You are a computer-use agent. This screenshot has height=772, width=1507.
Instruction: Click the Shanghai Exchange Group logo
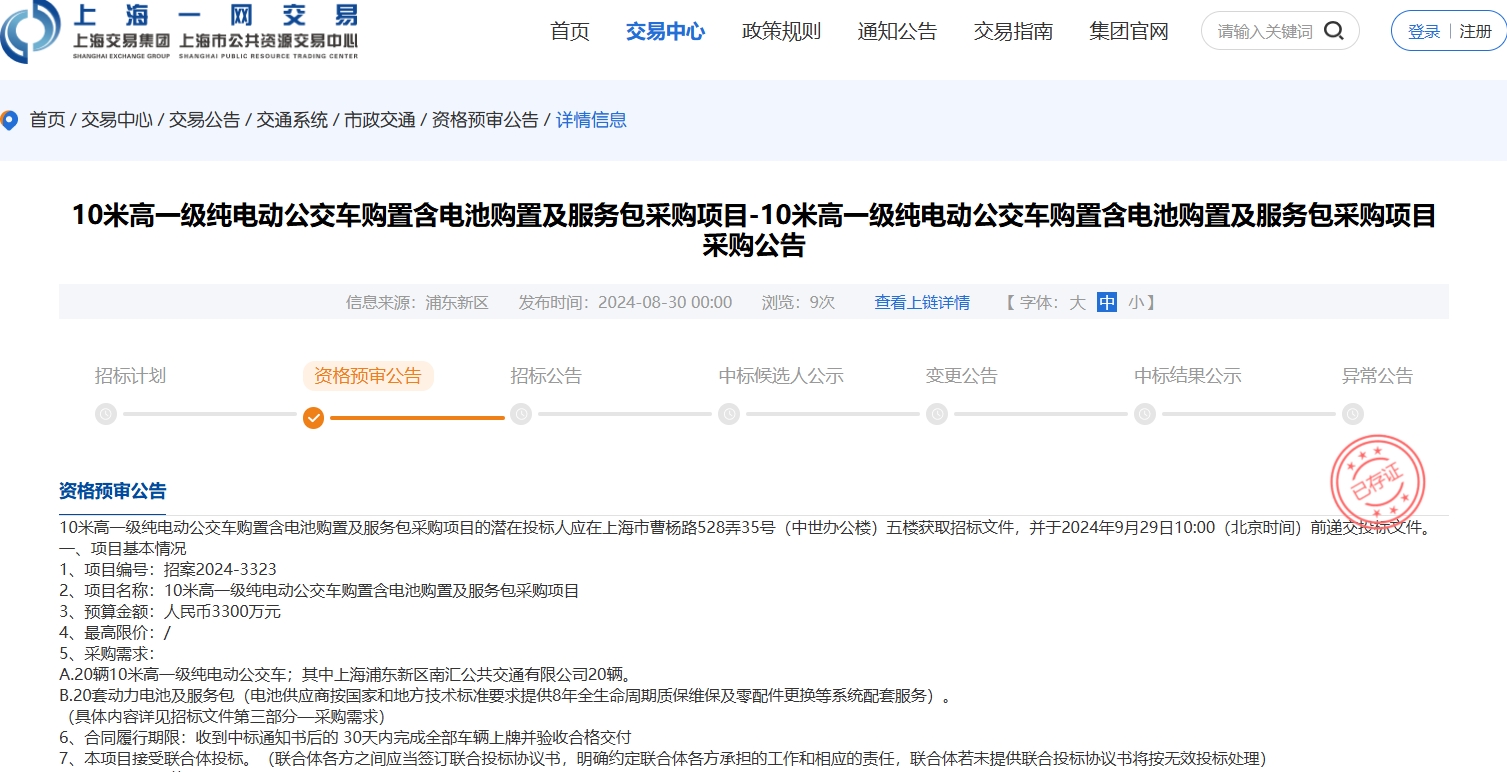[180, 32]
